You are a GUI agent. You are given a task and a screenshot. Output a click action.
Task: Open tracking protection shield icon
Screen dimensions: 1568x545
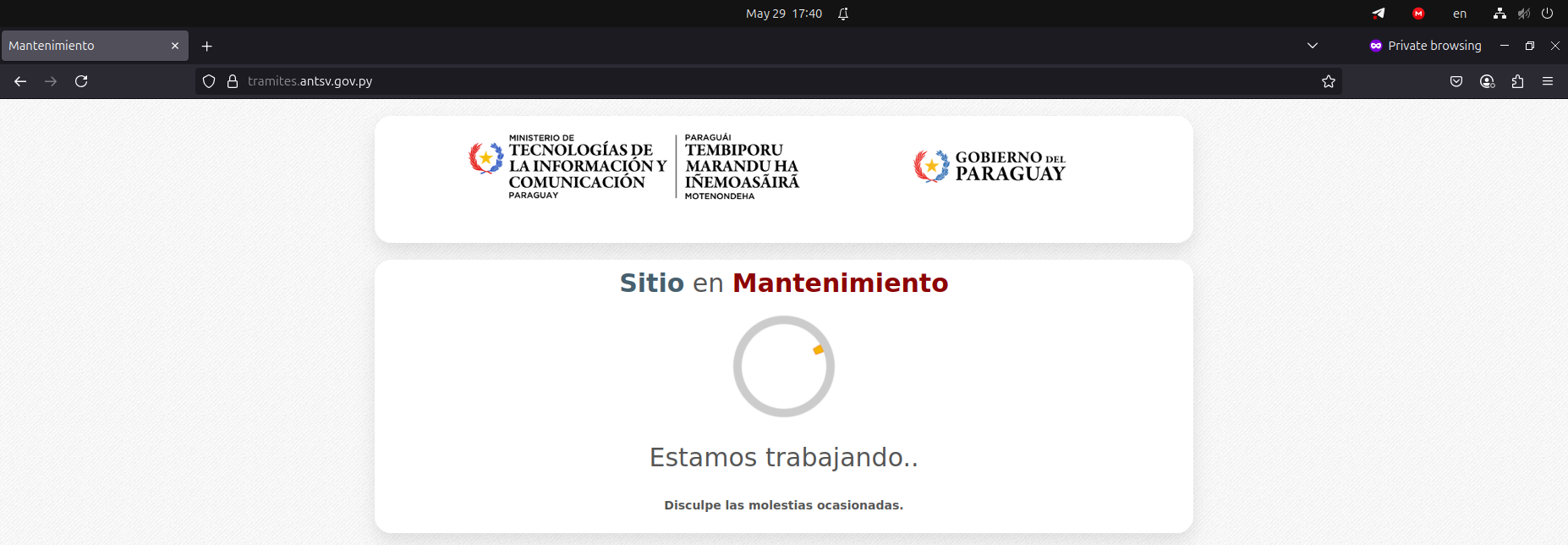pos(209,81)
